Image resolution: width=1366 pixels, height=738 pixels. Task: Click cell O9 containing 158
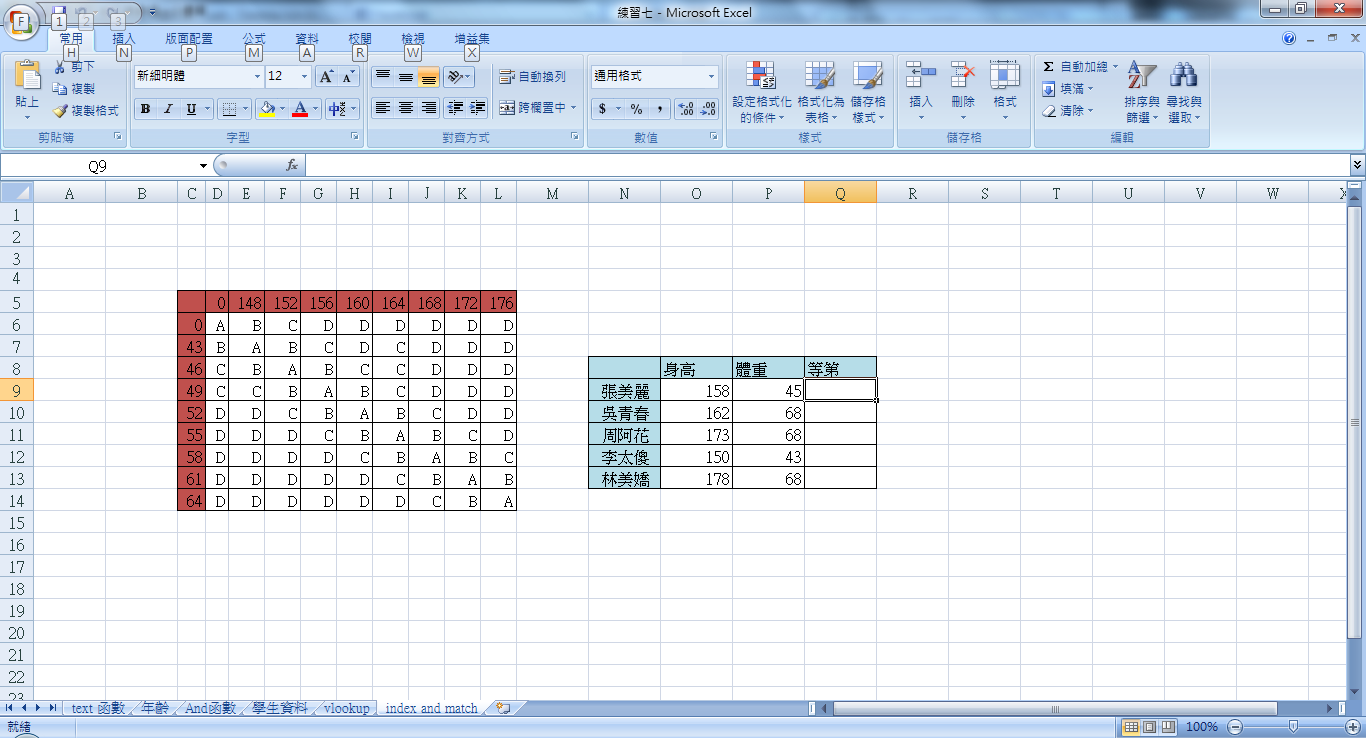coord(696,391)
